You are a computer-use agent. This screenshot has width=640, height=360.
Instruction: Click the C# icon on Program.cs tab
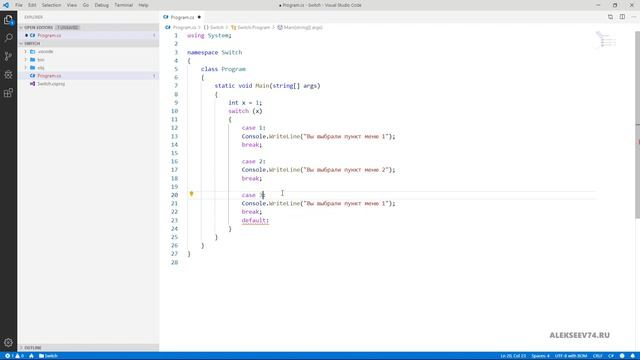point(166,17)
